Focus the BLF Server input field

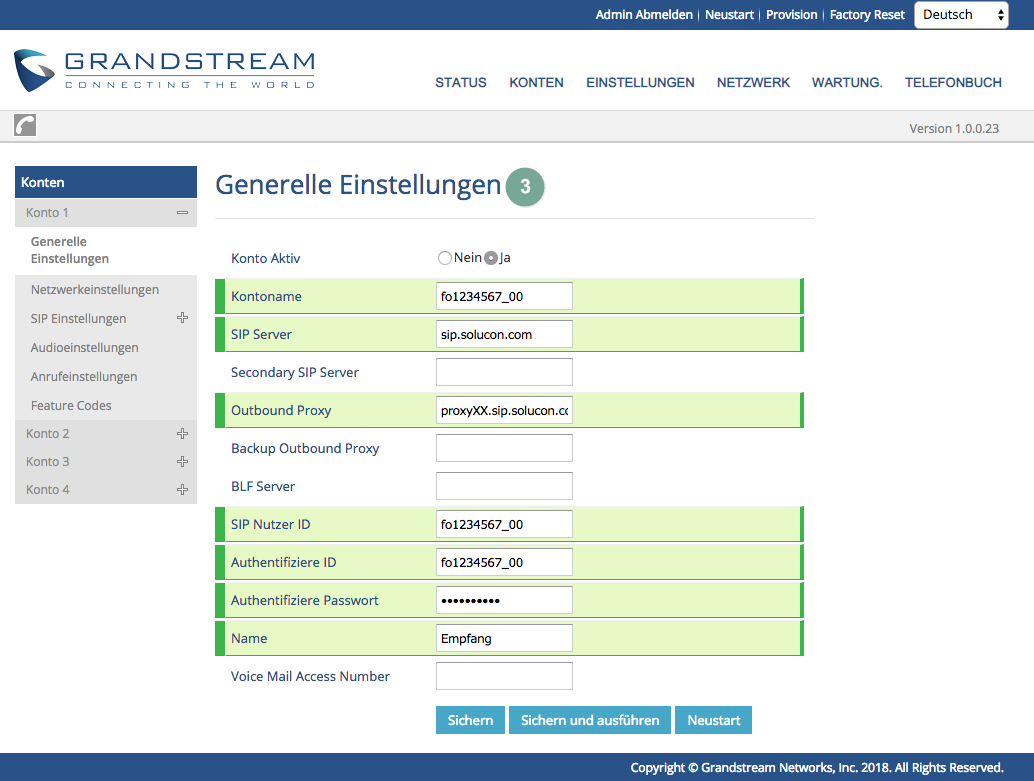[x=504, y=486]
